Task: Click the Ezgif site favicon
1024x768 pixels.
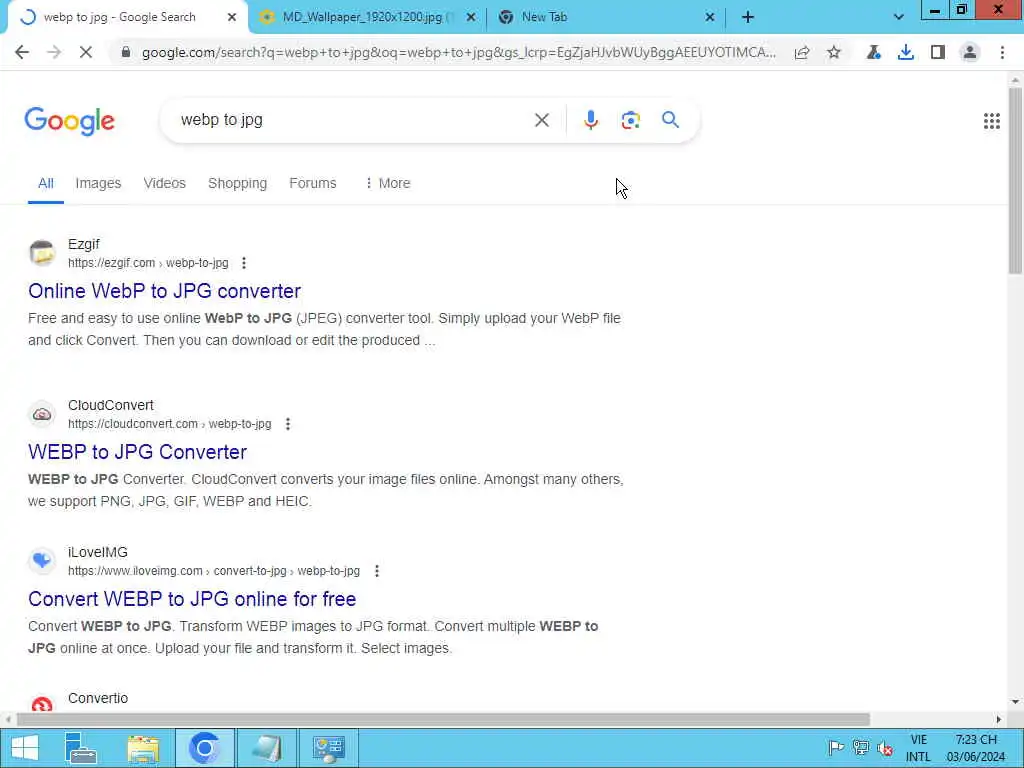Action: tap(42, 253)
